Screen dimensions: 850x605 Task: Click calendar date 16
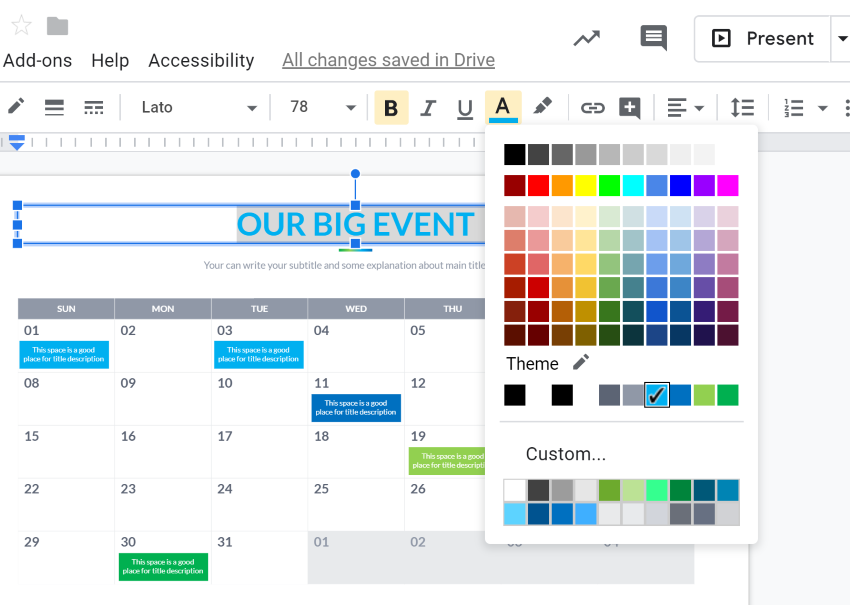pyautogui.click(x=128, y=436)
